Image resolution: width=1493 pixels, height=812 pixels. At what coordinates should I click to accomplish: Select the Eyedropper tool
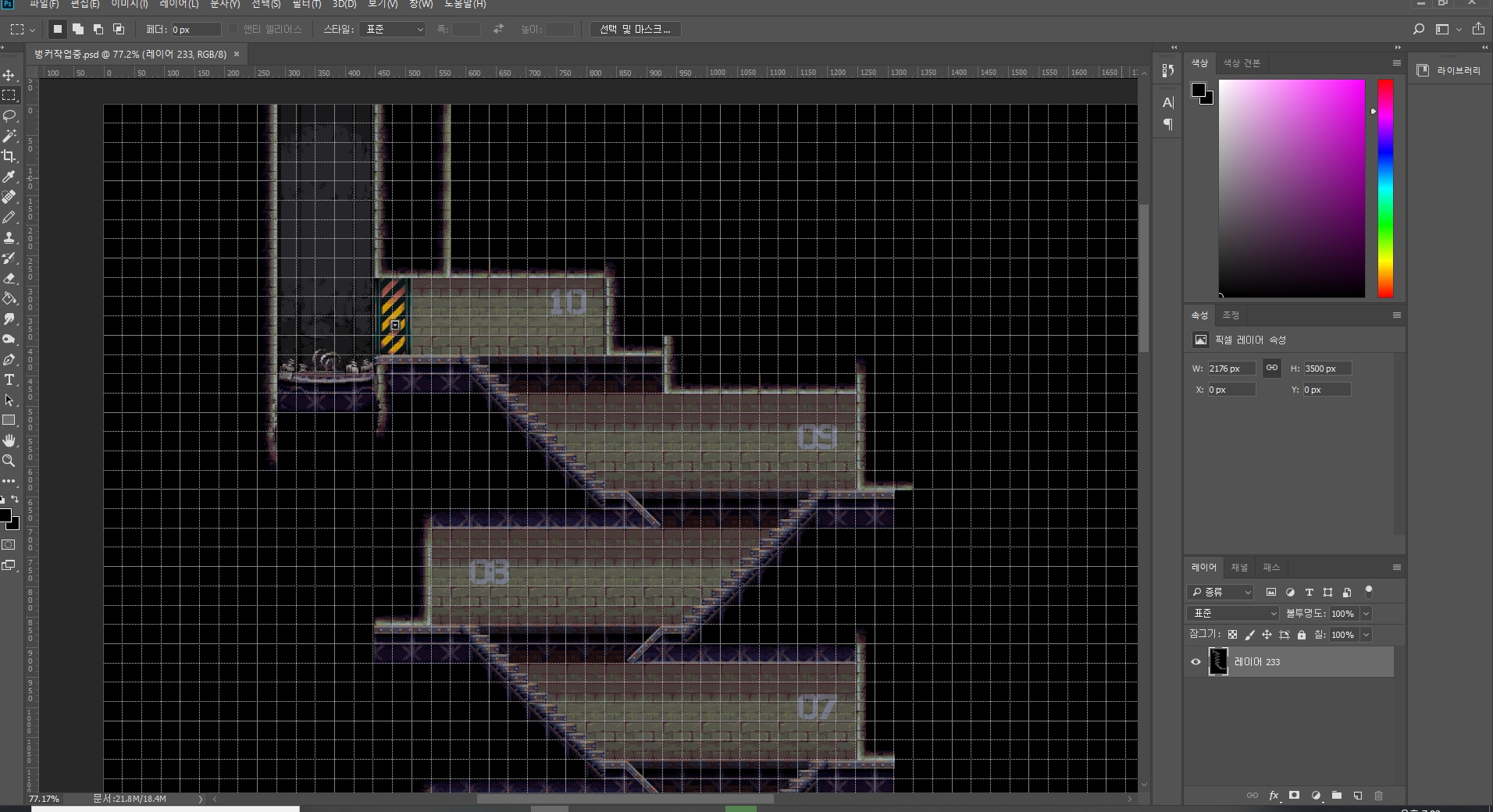(x=9, y=176)
